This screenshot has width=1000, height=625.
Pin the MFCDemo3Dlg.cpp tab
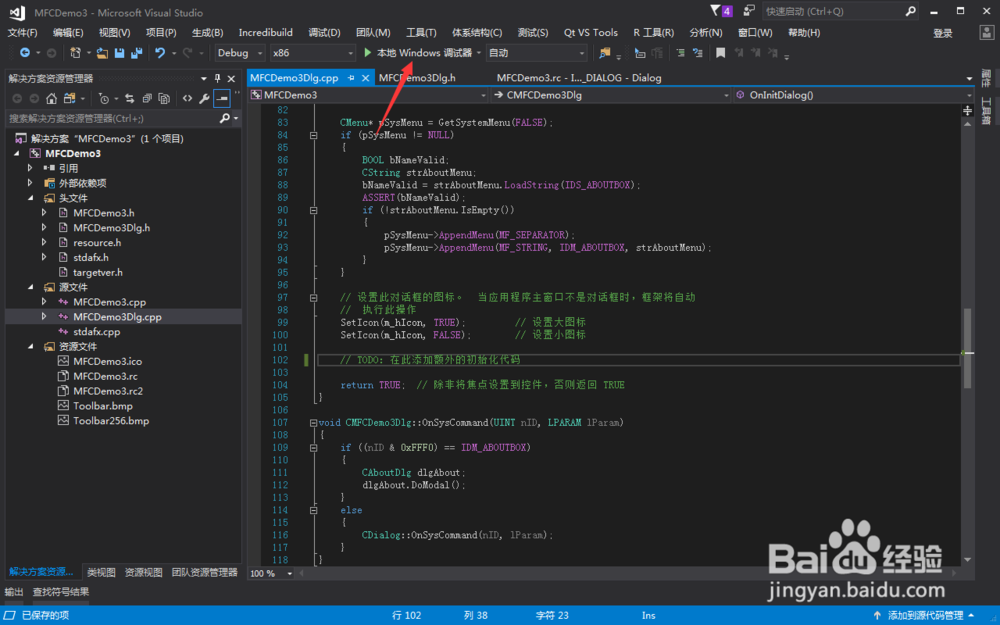(x=351, y=78)
